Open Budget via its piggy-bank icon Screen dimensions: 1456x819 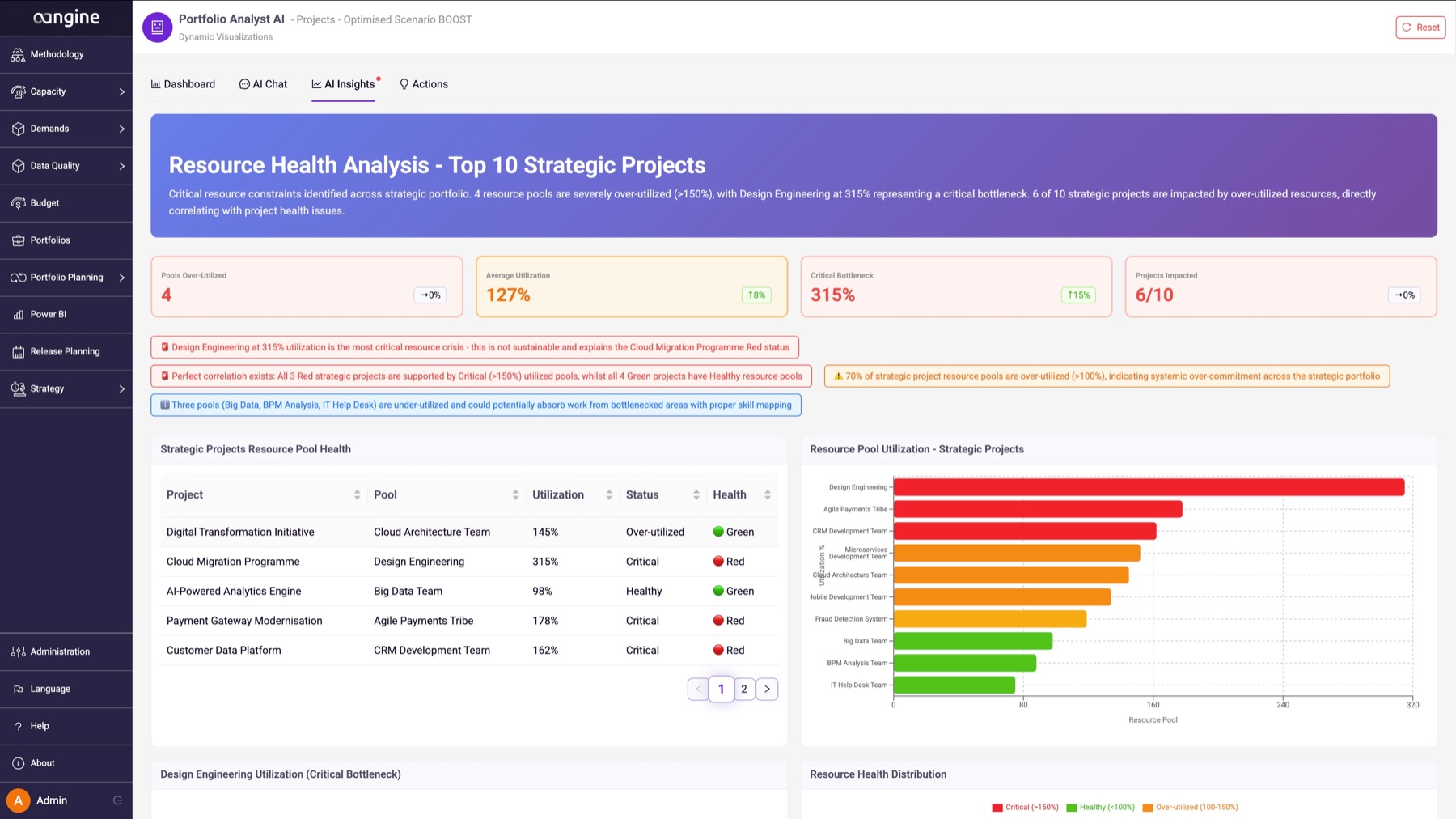(x=18, y=203)
